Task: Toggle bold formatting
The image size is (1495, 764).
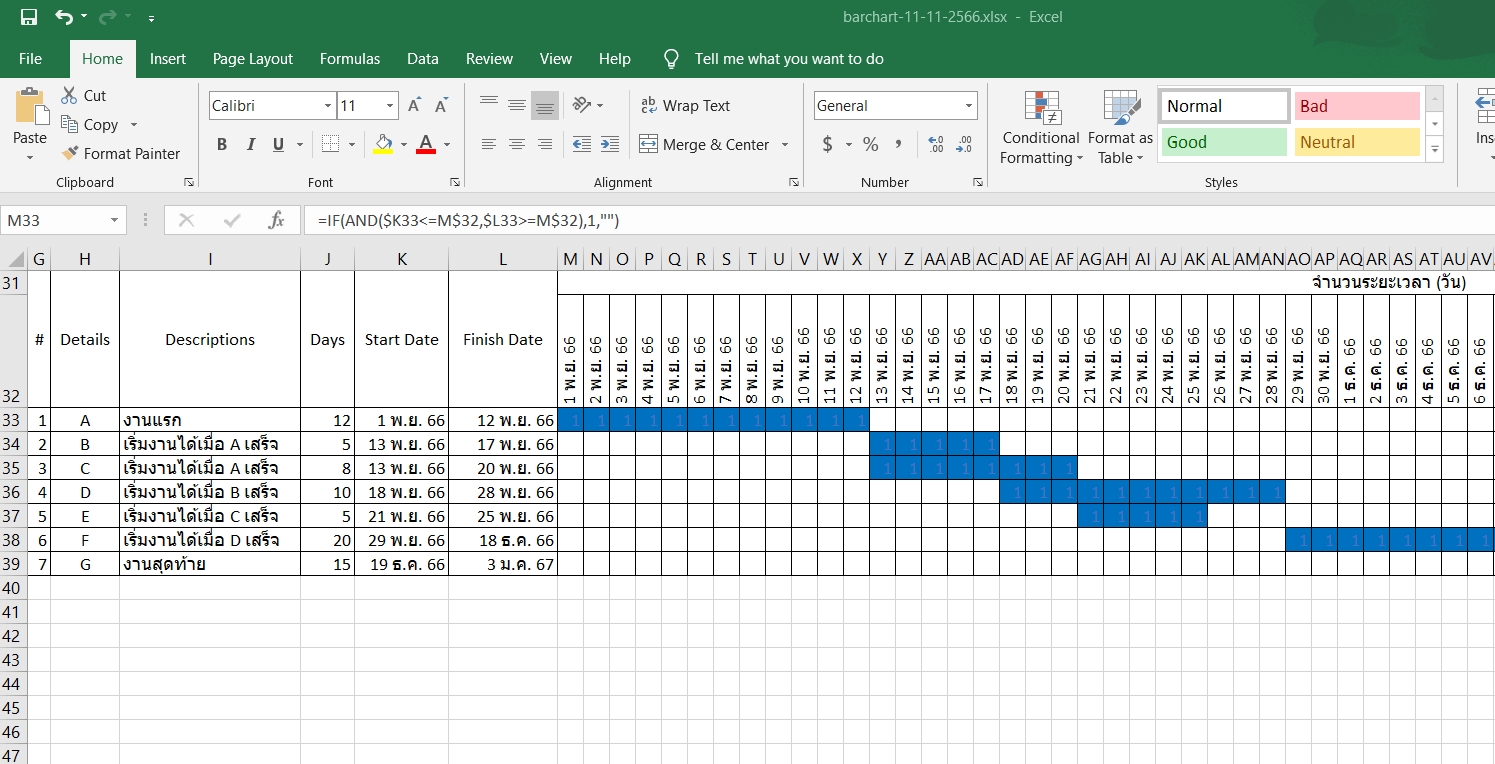Action: pyautogui.click(x=221, y=144)
